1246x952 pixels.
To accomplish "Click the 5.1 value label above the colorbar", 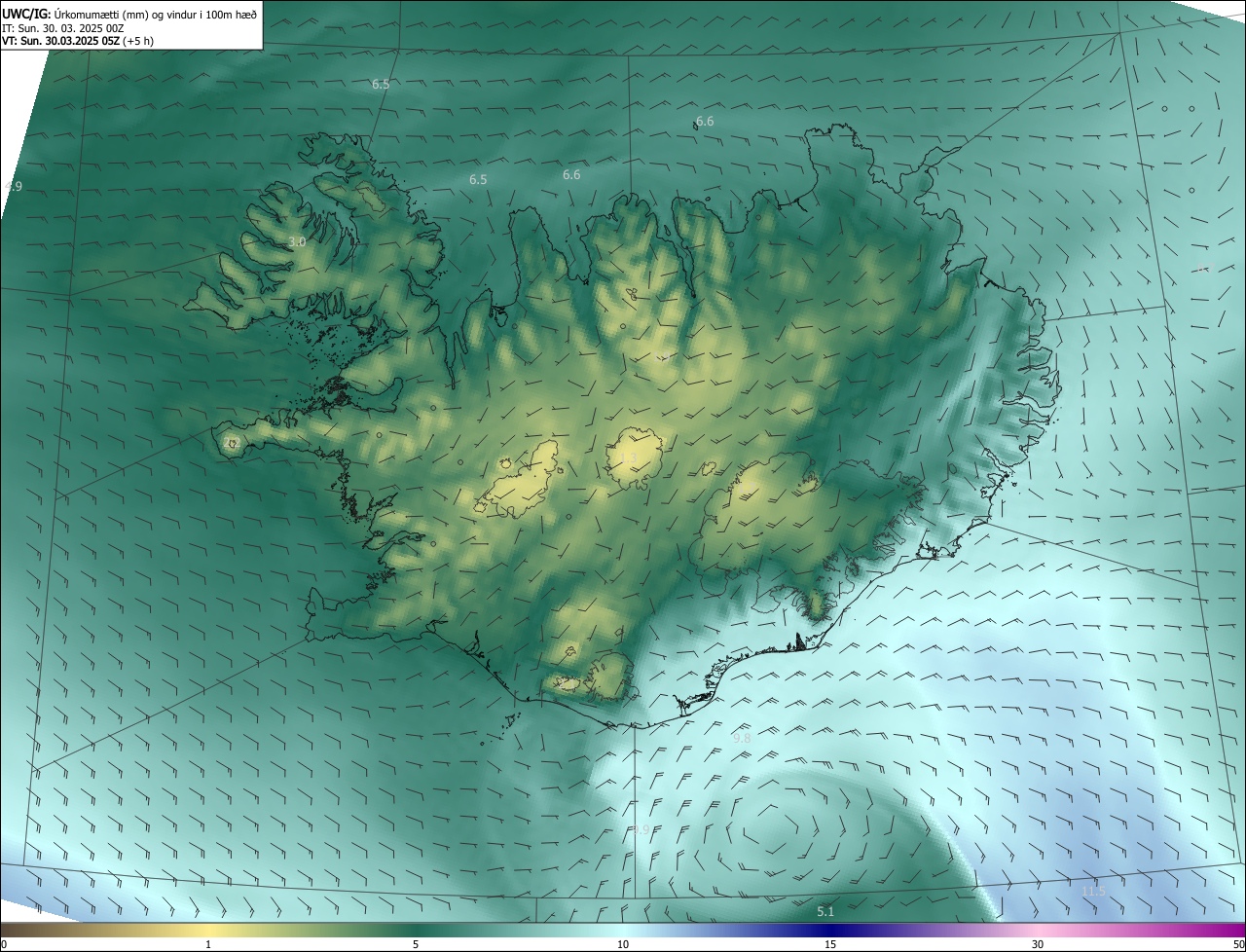I will pos(825,911).
